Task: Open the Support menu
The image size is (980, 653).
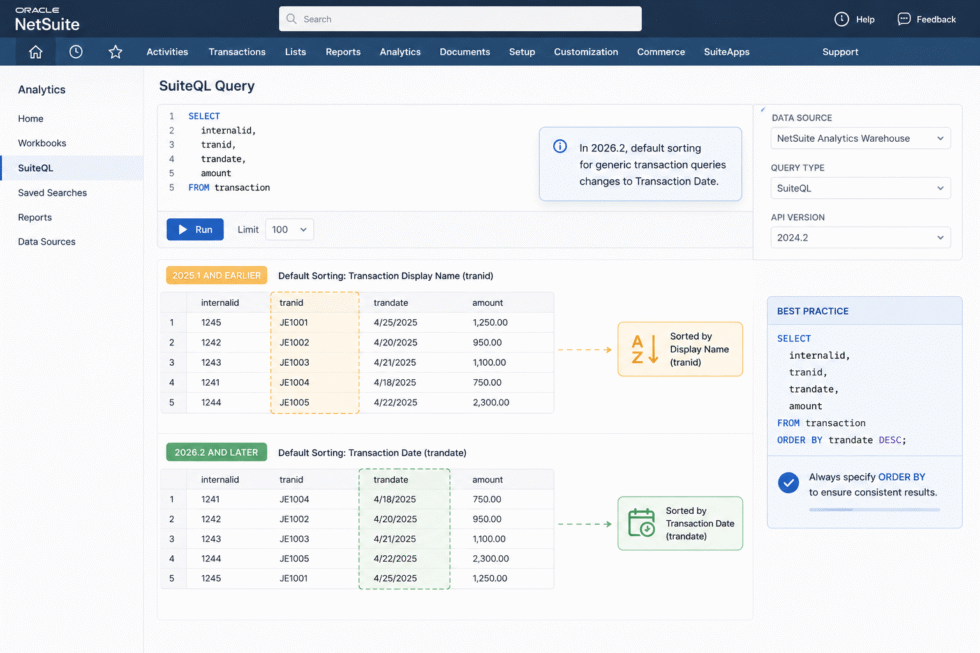Action: [840, 52]
